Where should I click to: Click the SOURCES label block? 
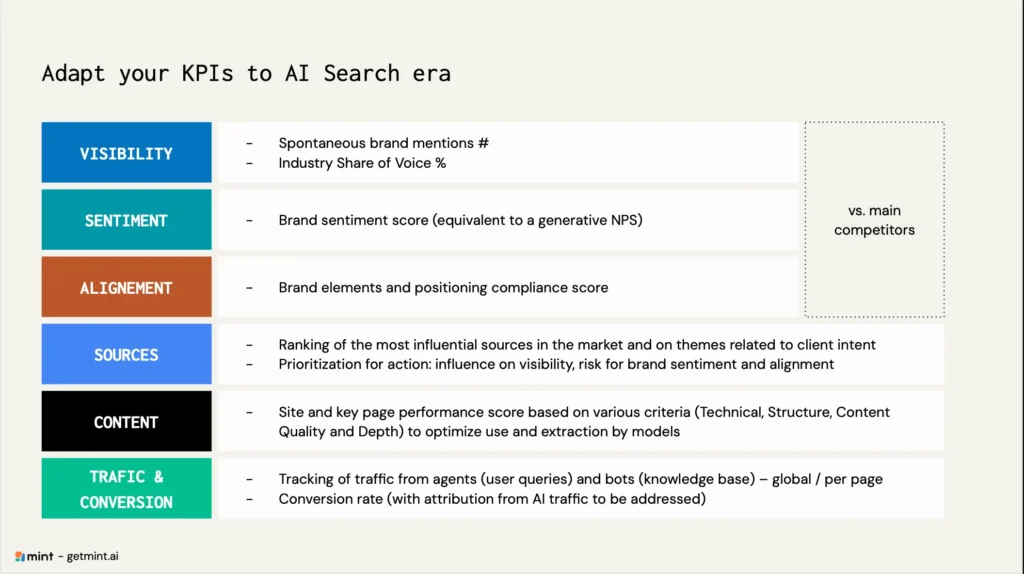point(126,355)
